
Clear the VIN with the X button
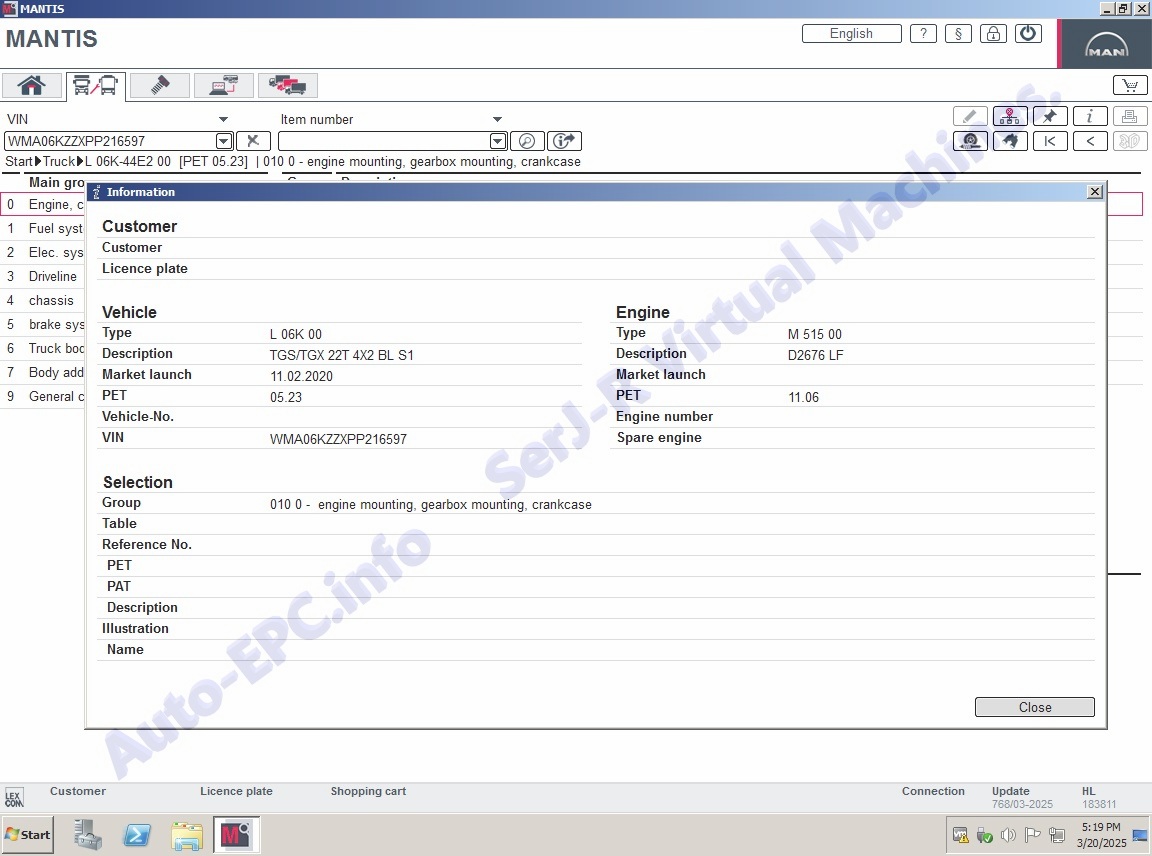[253, 141]
